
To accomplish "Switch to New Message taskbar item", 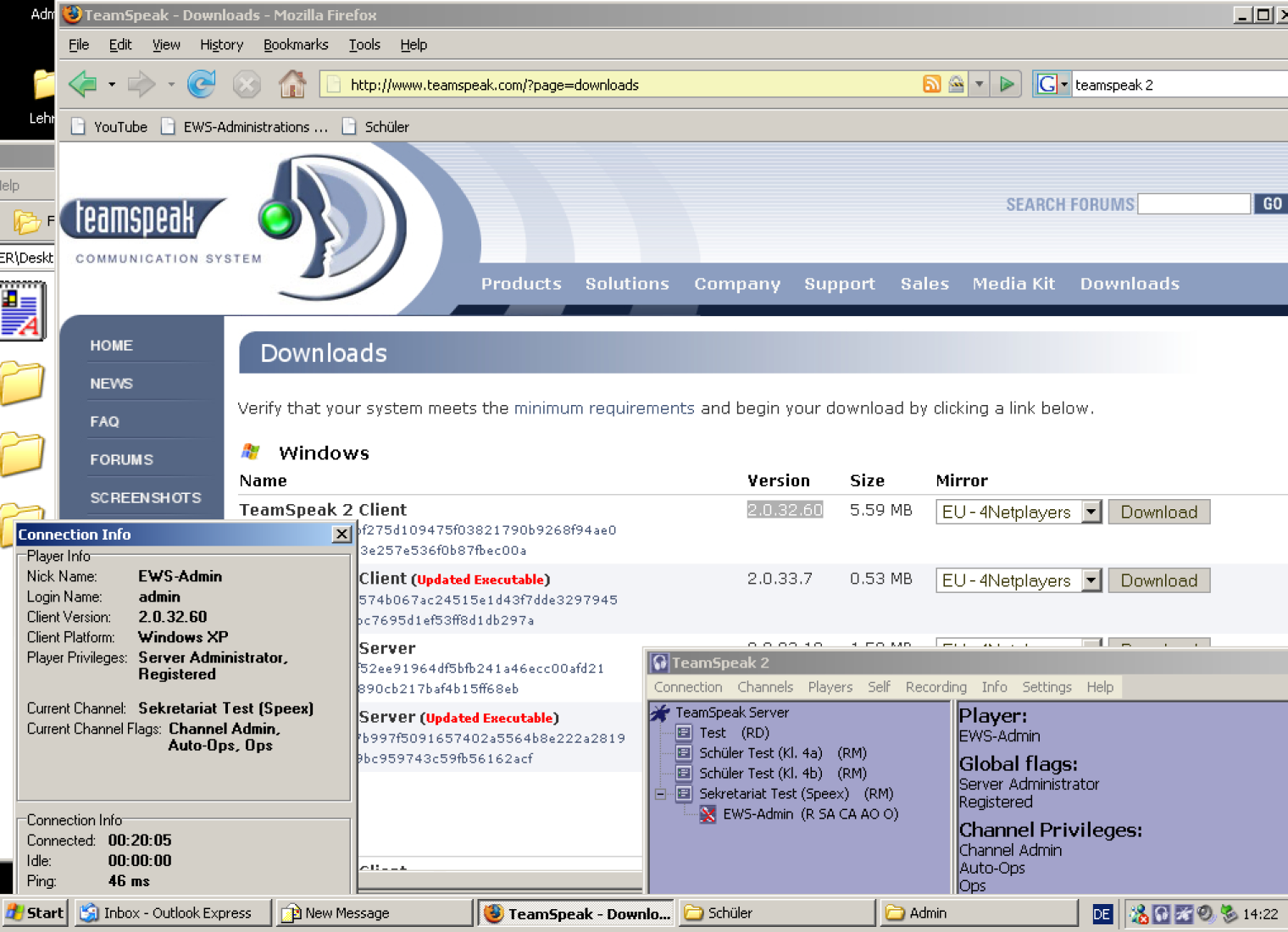I will click(x=374, y=913).
